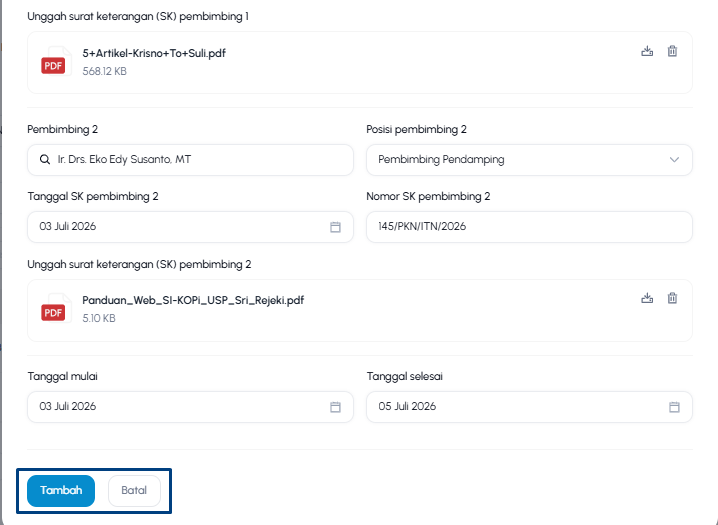Open calendar for Tanggal SK pembimbing 2
The image size is (718, 525).
click(335, 227)
